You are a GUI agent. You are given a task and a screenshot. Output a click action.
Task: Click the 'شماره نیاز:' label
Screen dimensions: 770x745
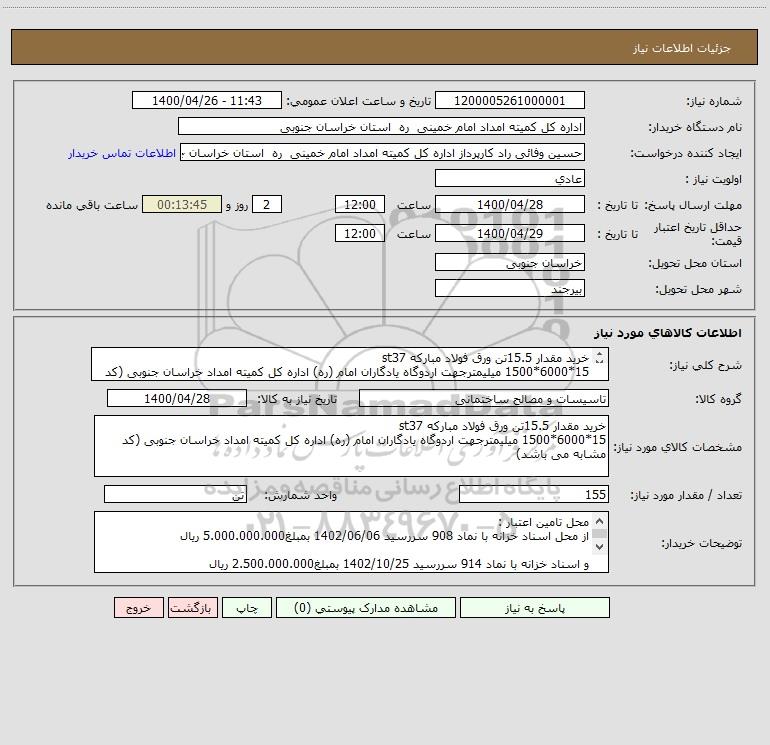point(714,101)
